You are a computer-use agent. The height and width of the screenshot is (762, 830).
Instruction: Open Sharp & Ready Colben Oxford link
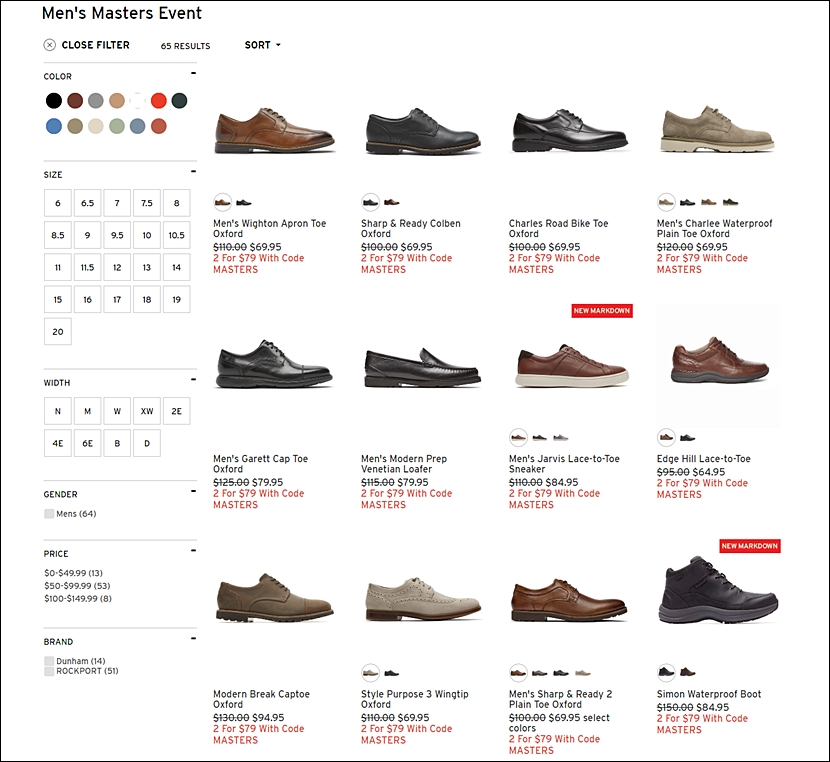click(411, 229)
